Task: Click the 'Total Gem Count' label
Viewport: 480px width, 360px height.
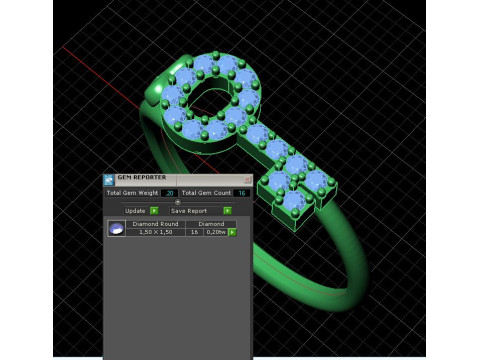Action: pyautogui.click(x=206, y=193)
